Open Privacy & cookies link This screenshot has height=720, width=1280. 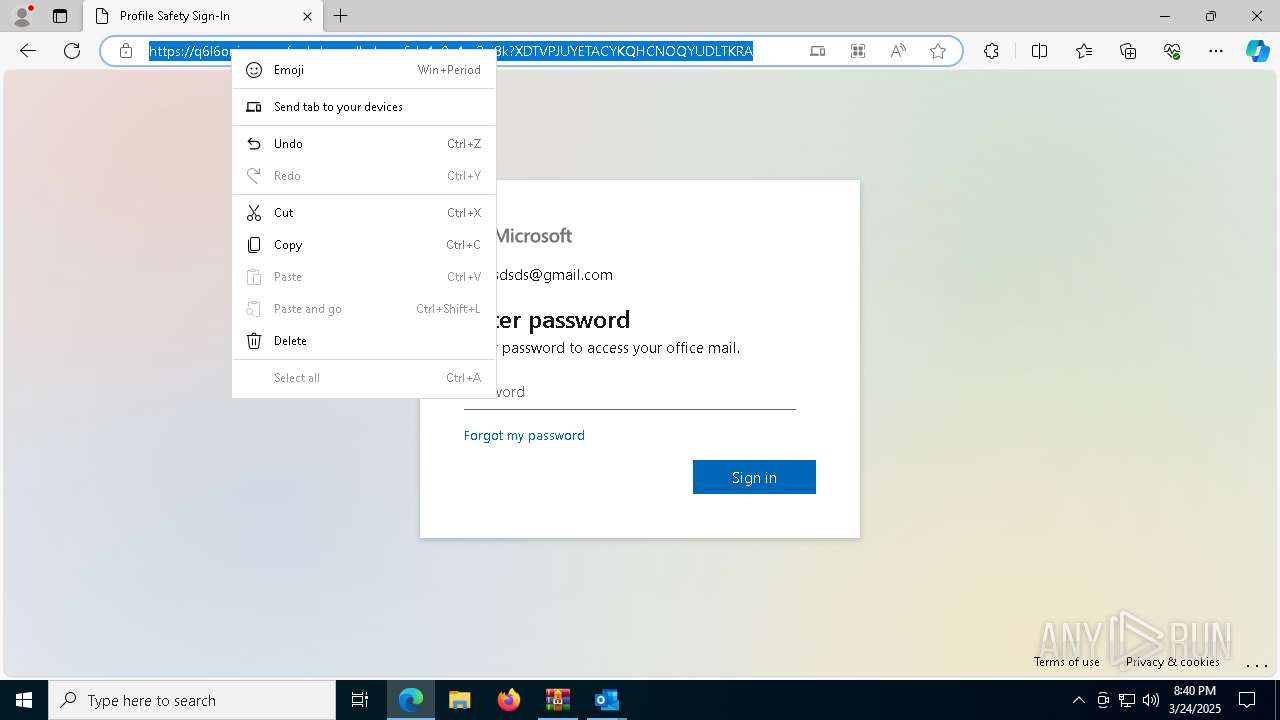coord(1172,662)
